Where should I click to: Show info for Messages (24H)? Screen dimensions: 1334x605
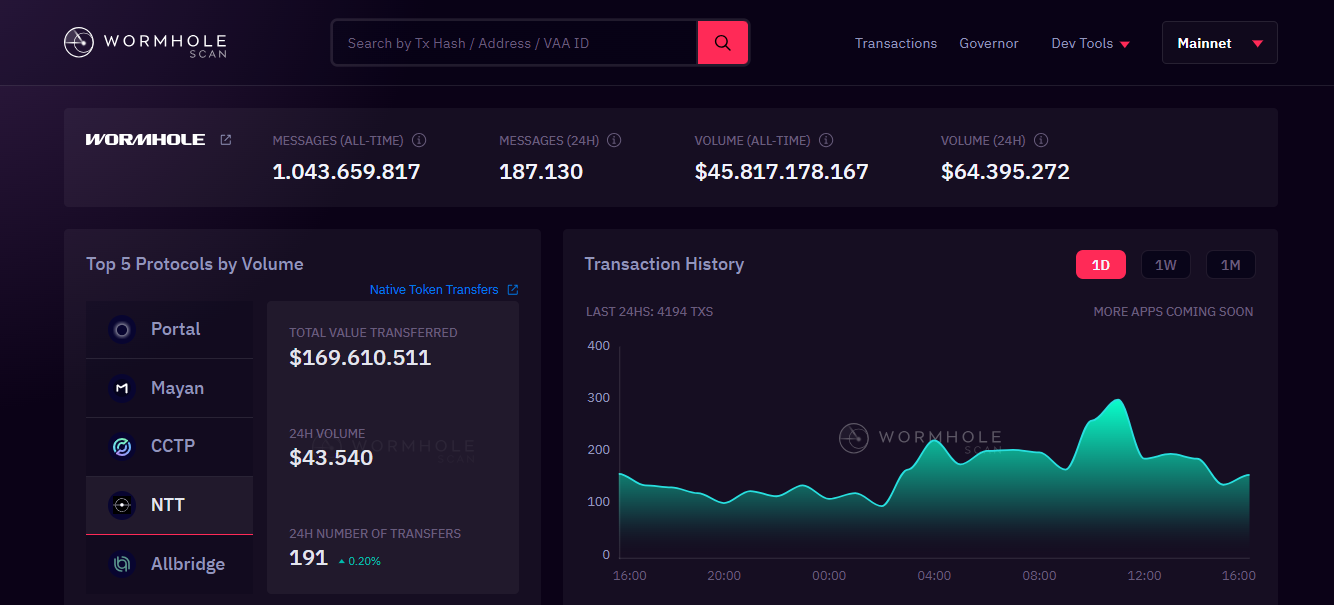coord(614,141)
